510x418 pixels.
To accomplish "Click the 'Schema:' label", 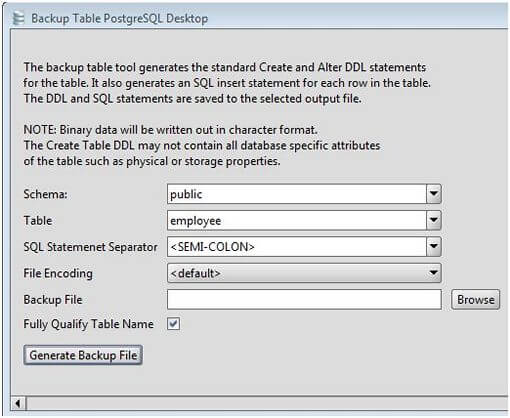I will 45,194.
